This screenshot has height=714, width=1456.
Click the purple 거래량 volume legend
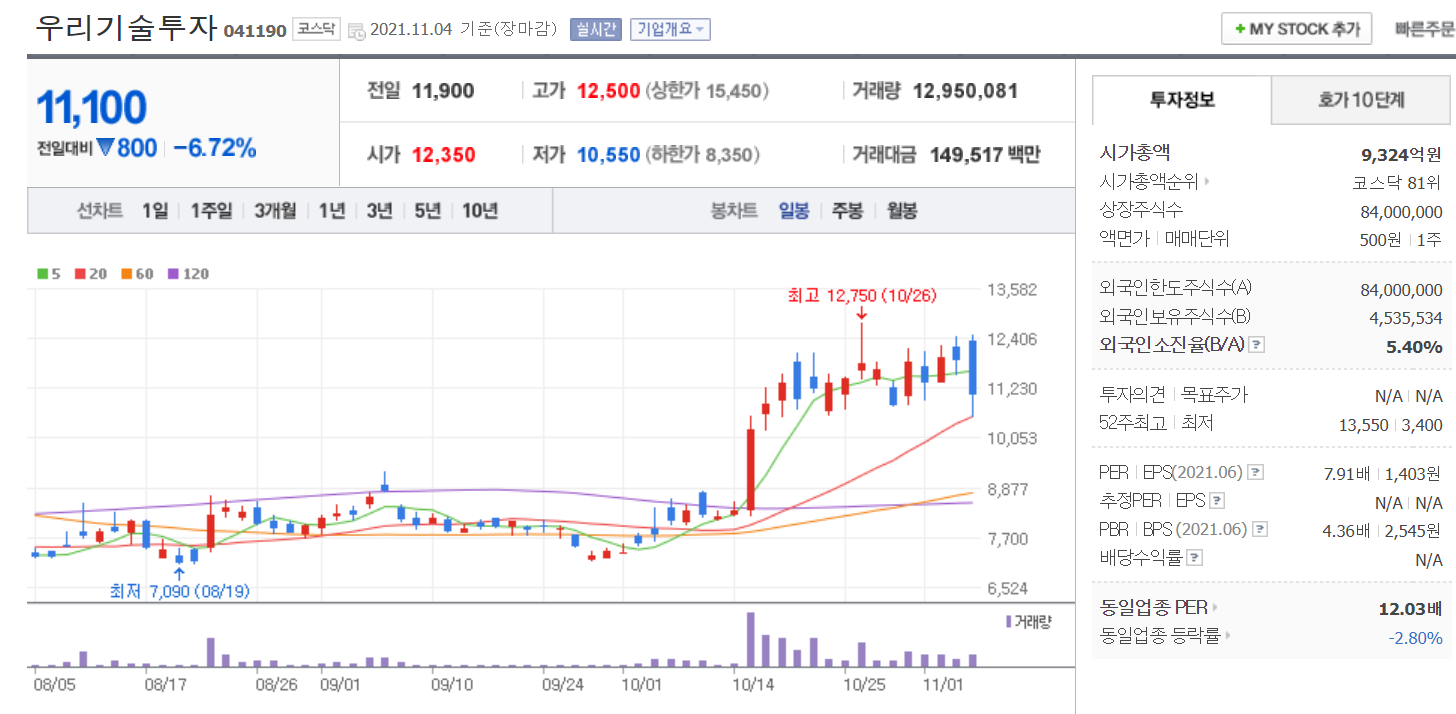(x=1029, y=622)
